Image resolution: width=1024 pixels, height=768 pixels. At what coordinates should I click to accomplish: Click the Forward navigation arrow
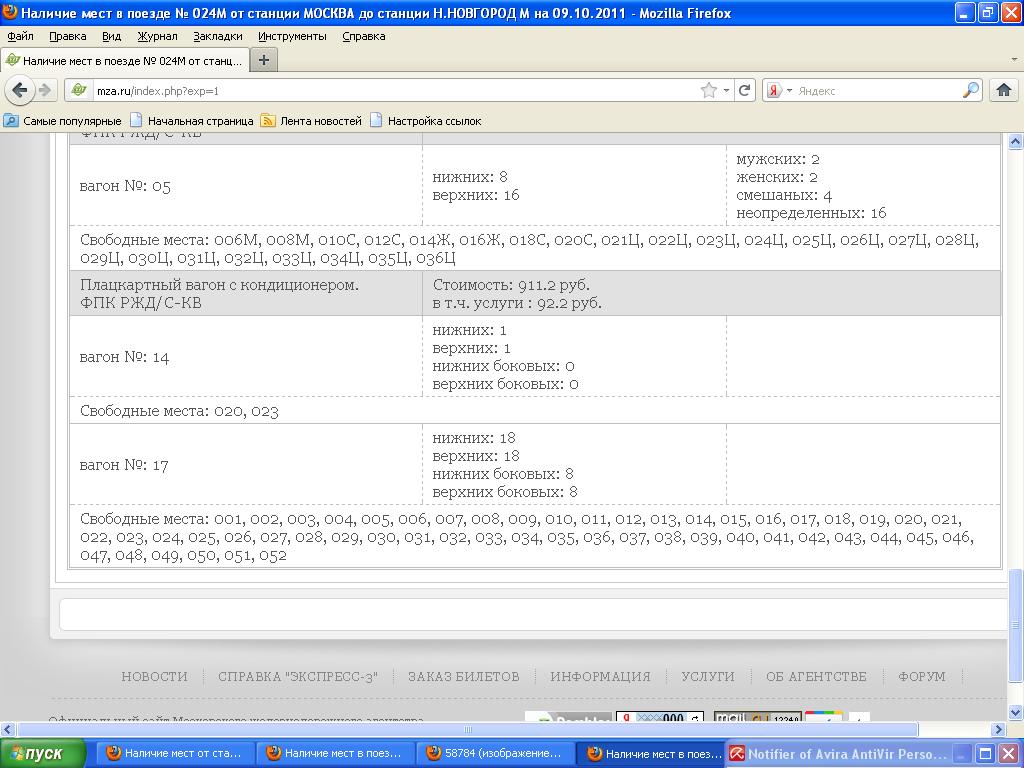(x=45, y=90)
